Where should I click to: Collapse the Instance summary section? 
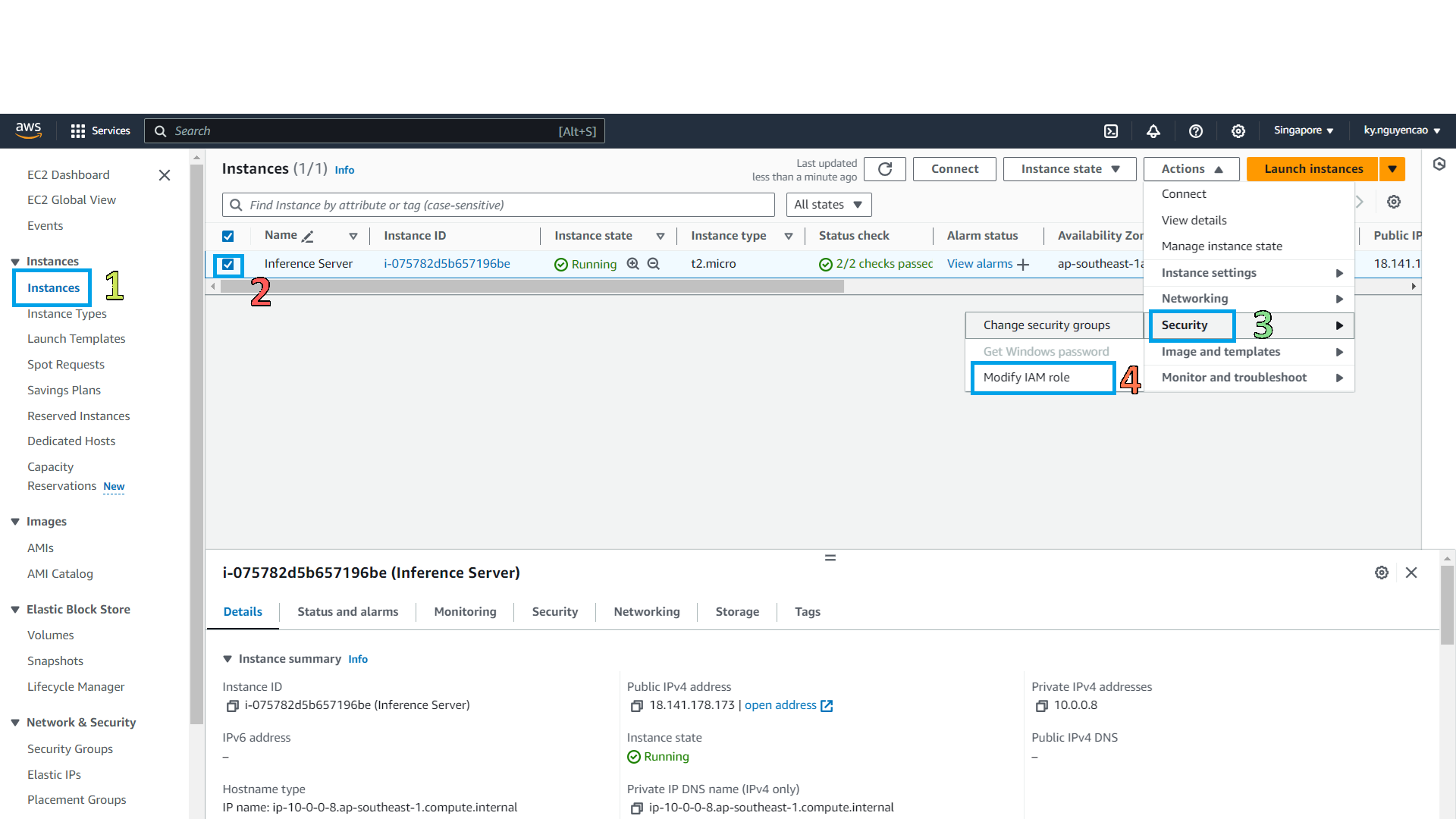pyautogui.click(x=227, y=659)
